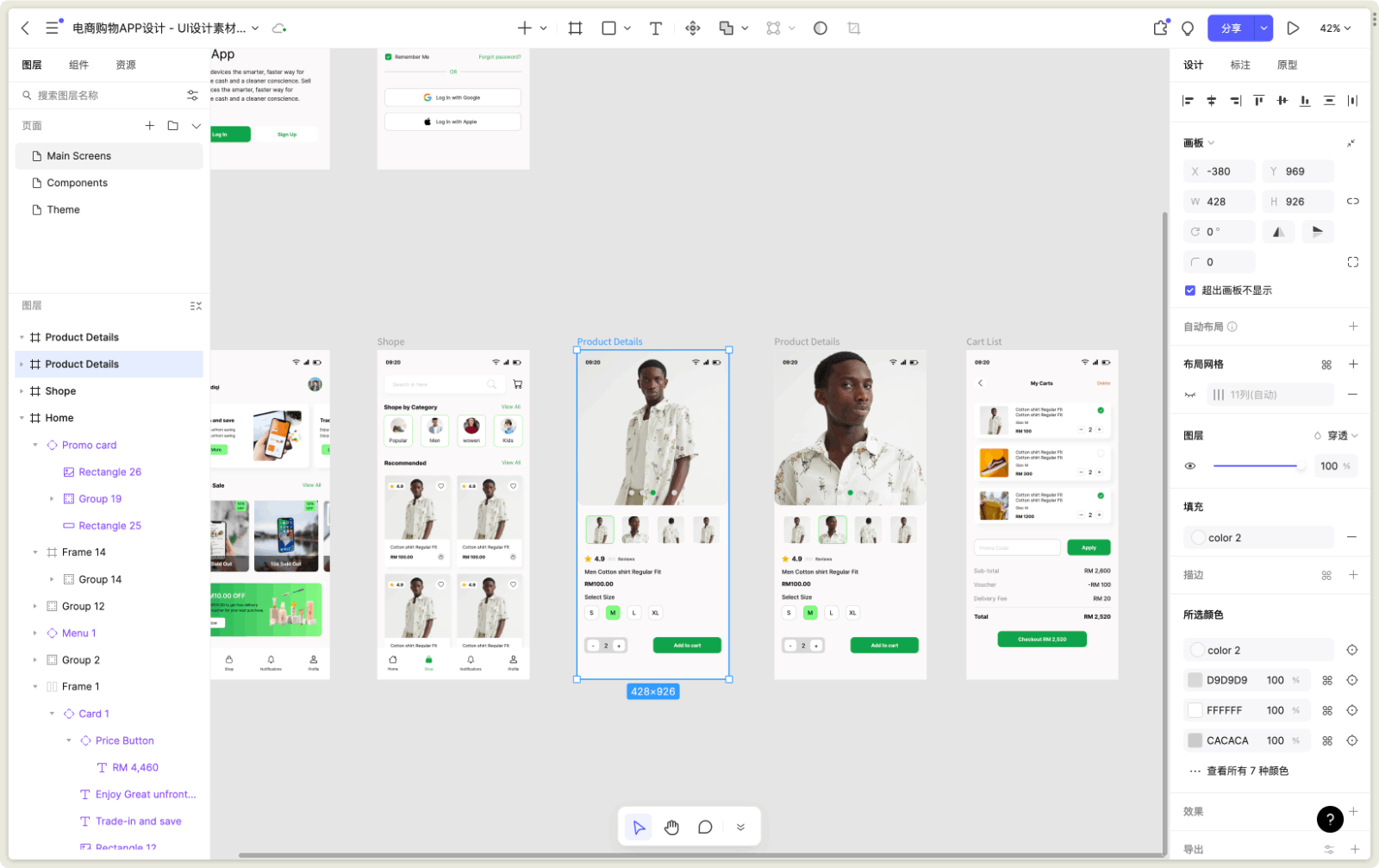Click the add new page plus icon
The image size is (1379, 868).
pos(149,126)
